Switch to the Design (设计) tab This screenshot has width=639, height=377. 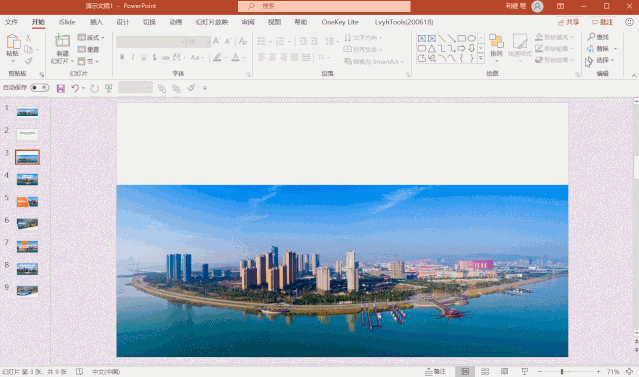click(x=123, y=22)
